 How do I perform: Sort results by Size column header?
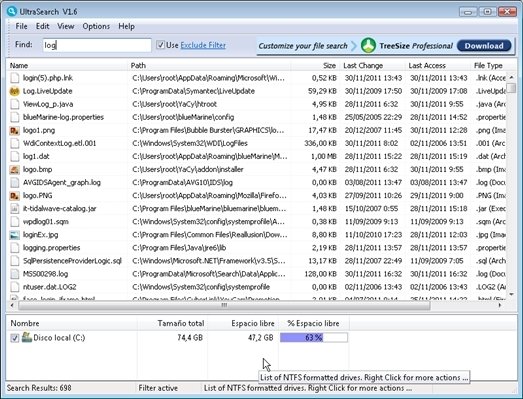click(x=315, y=65)
